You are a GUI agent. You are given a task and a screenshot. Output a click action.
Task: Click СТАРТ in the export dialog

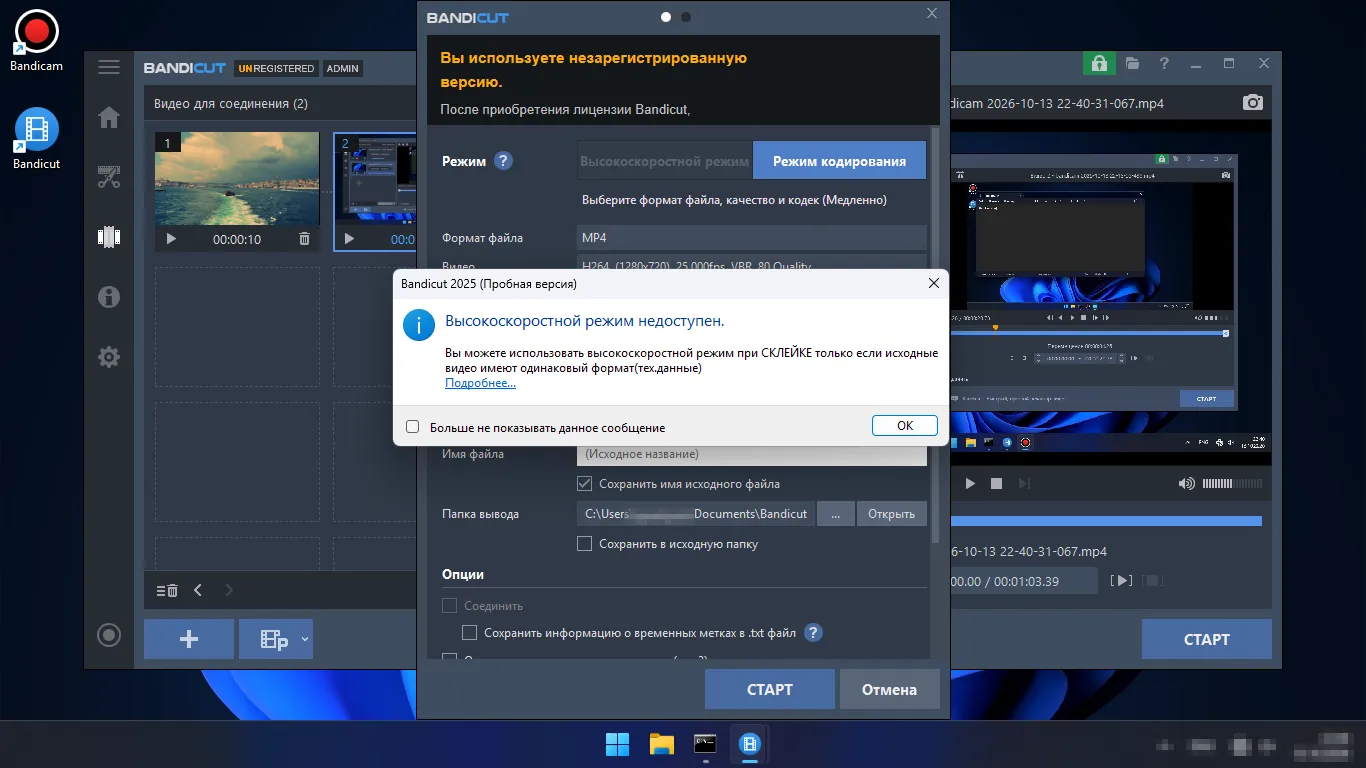770,689
